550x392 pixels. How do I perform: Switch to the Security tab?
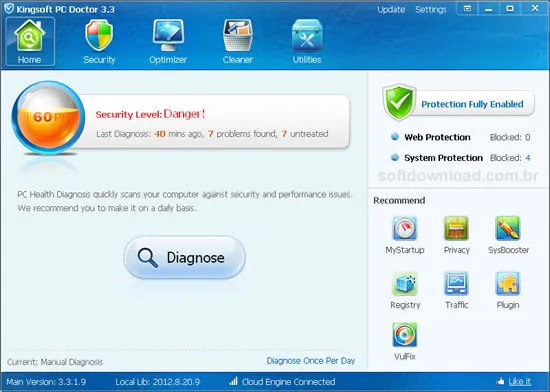(x=99, y=42)
